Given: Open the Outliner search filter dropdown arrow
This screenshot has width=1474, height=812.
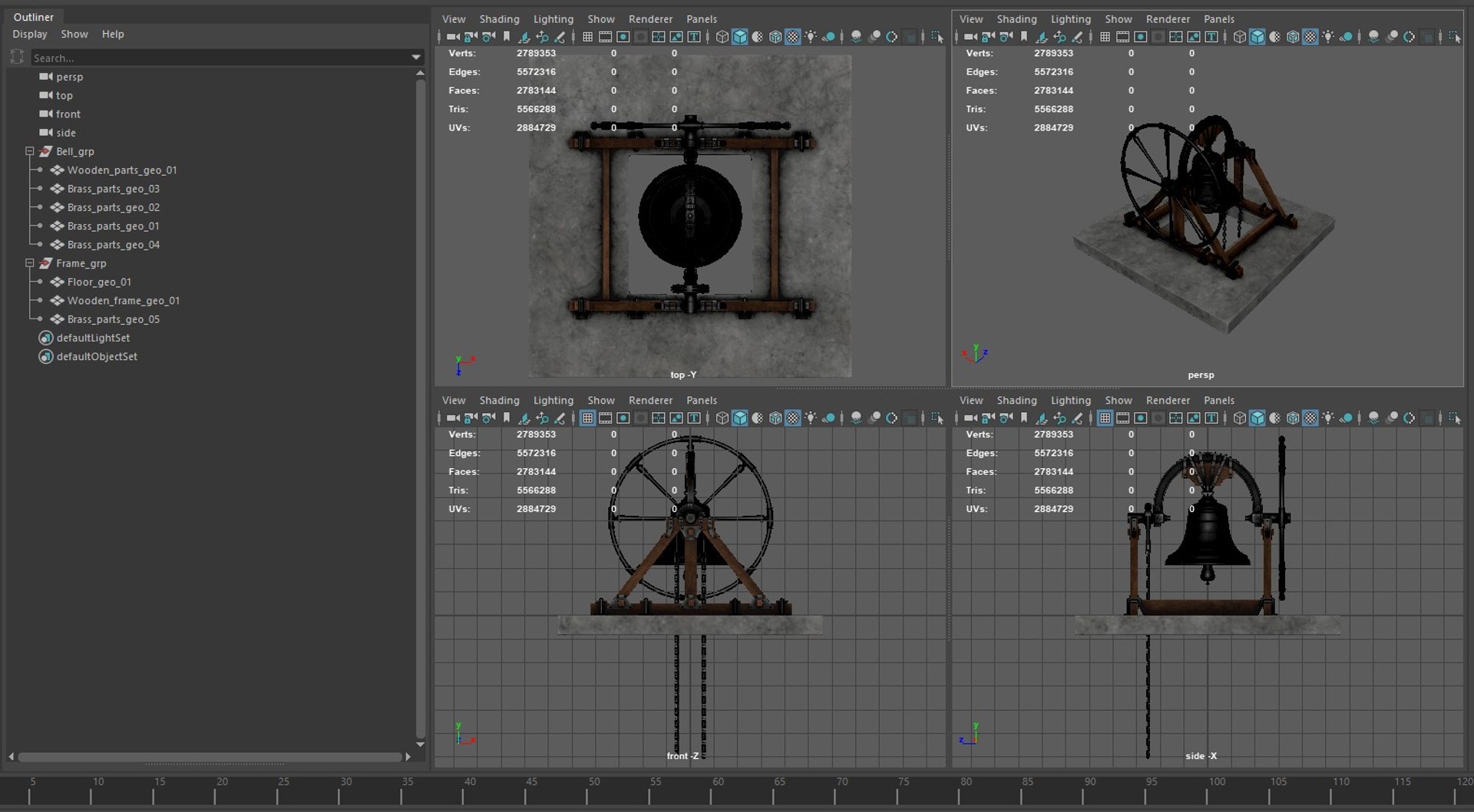Looking at the screenshot, I should [x=416, y=58].
